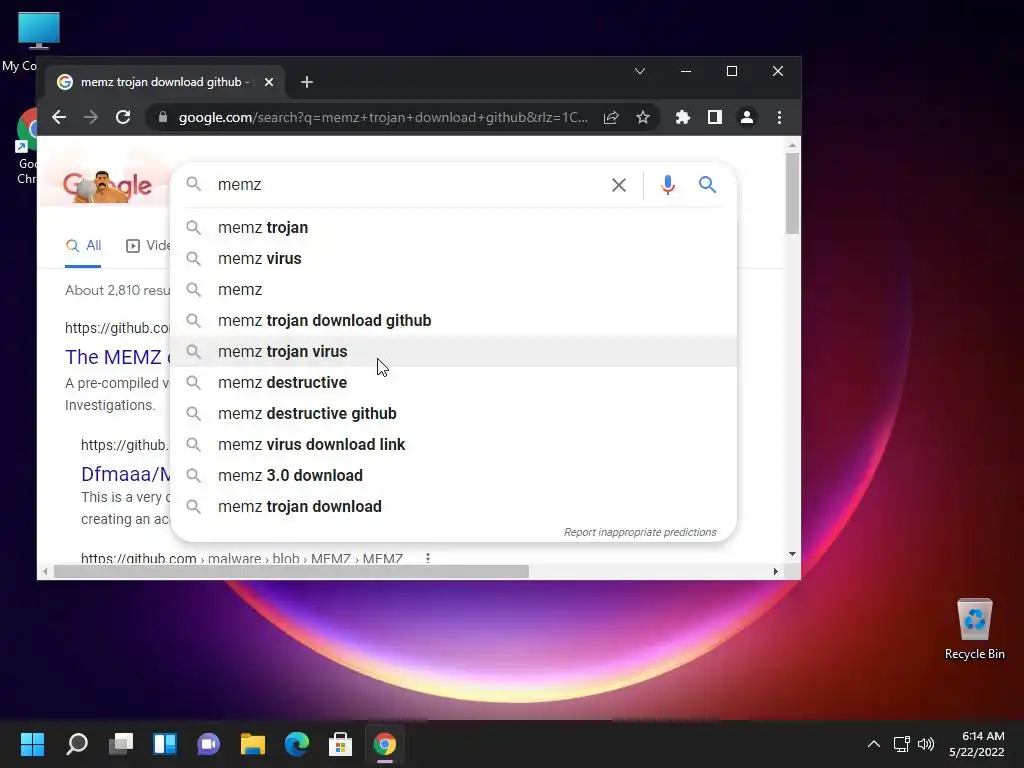Reload the page in Chrome

(x=123, y=118)
